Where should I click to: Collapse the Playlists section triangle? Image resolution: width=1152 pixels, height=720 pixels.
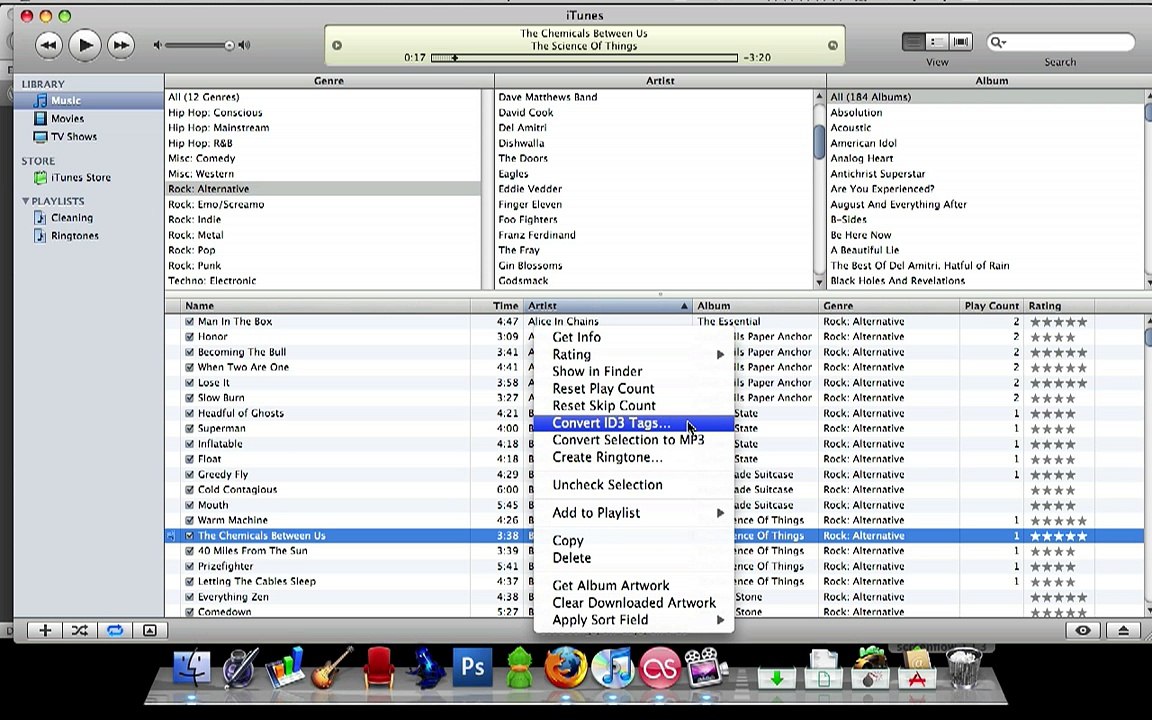[26, 201]
